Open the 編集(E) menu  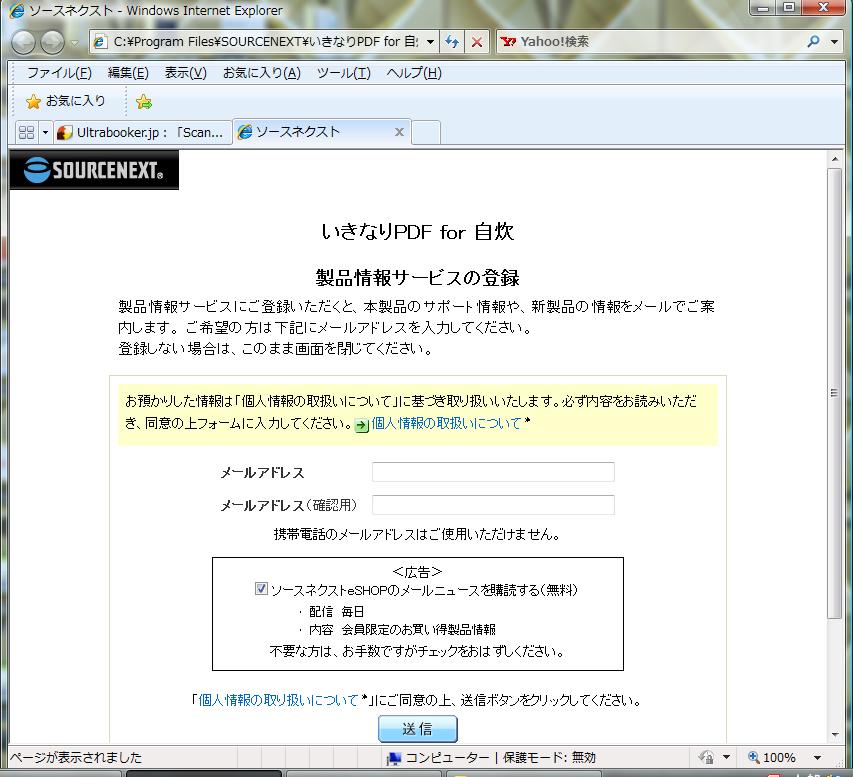coord(128,73)
